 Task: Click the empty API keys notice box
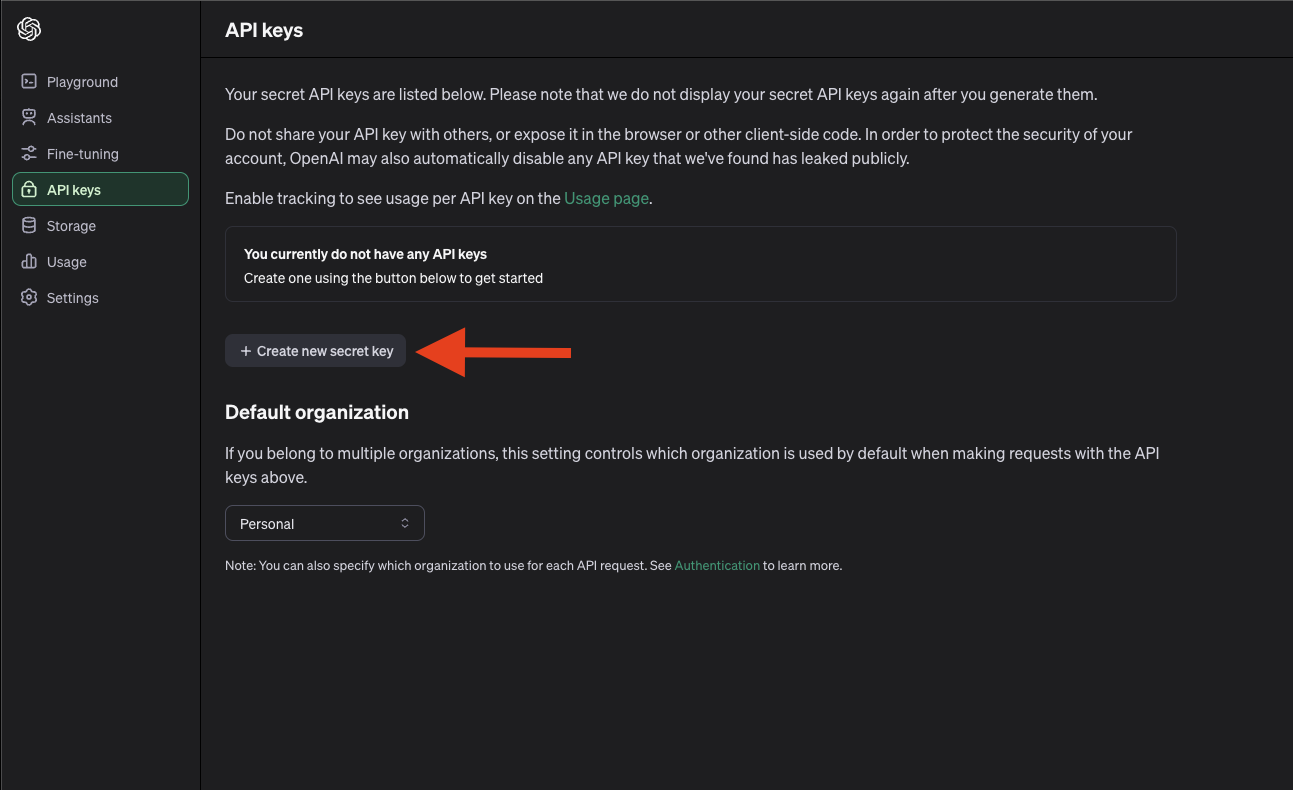[700, 264]
